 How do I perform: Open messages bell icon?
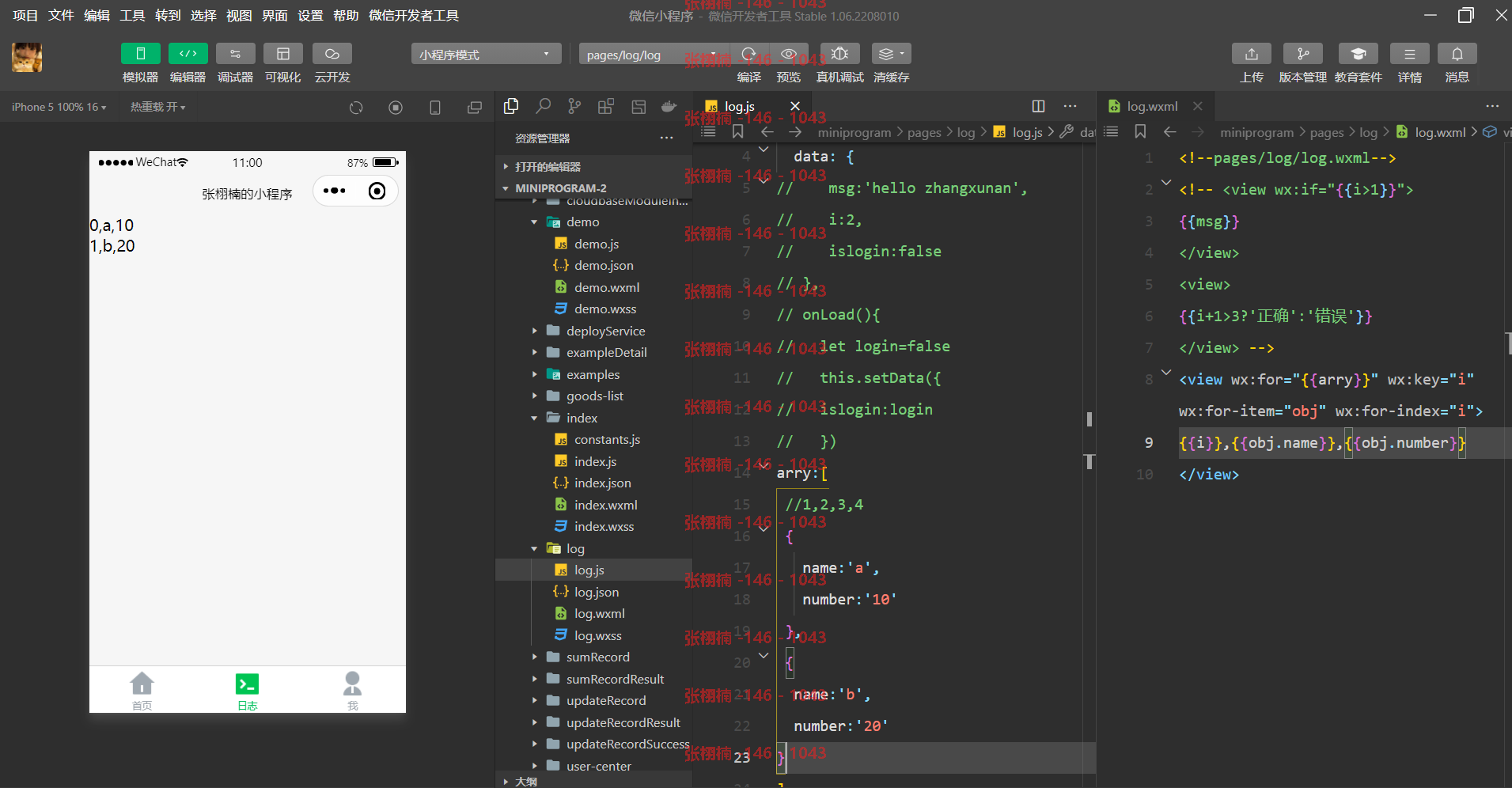(x=1457, y=54)
